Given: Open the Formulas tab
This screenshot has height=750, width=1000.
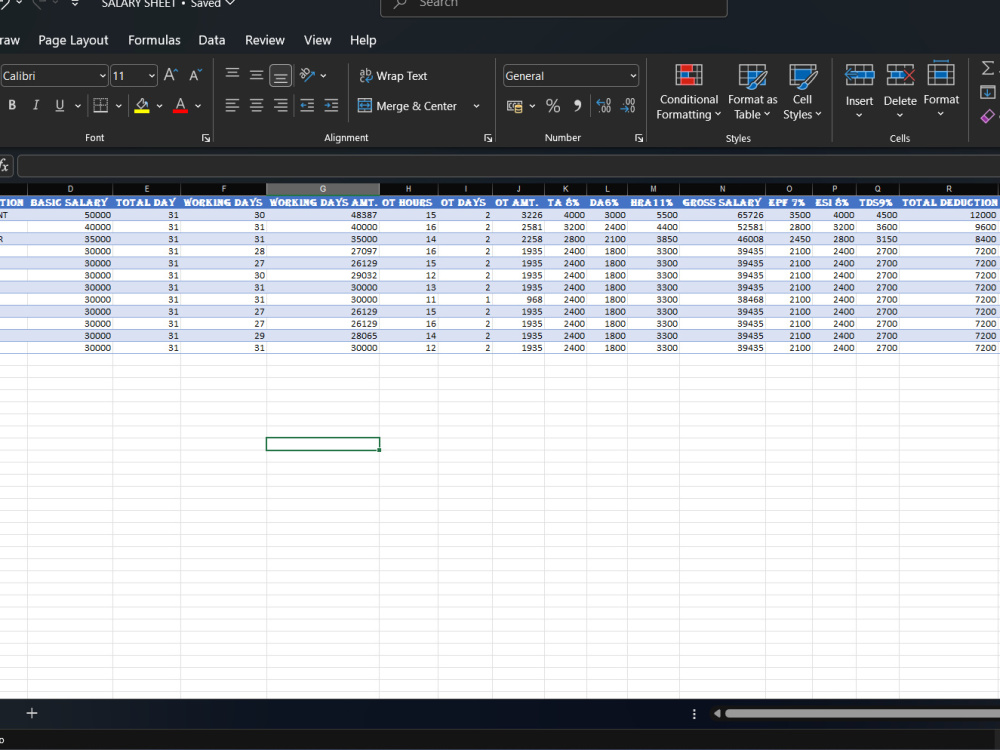Looking at the screenshot, I should click(x=154, y=40).
